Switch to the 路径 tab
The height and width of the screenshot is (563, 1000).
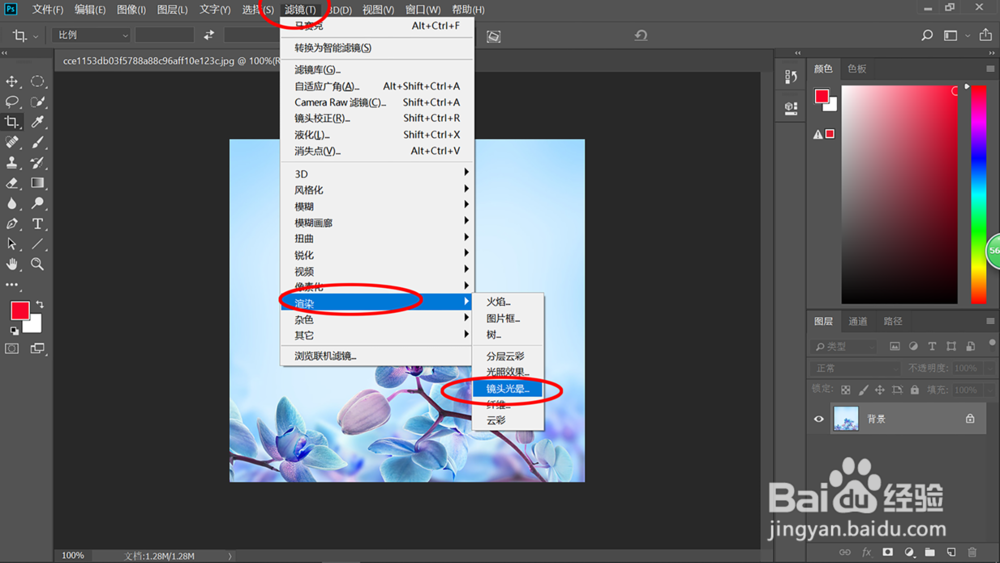click(x=893, y=321)
